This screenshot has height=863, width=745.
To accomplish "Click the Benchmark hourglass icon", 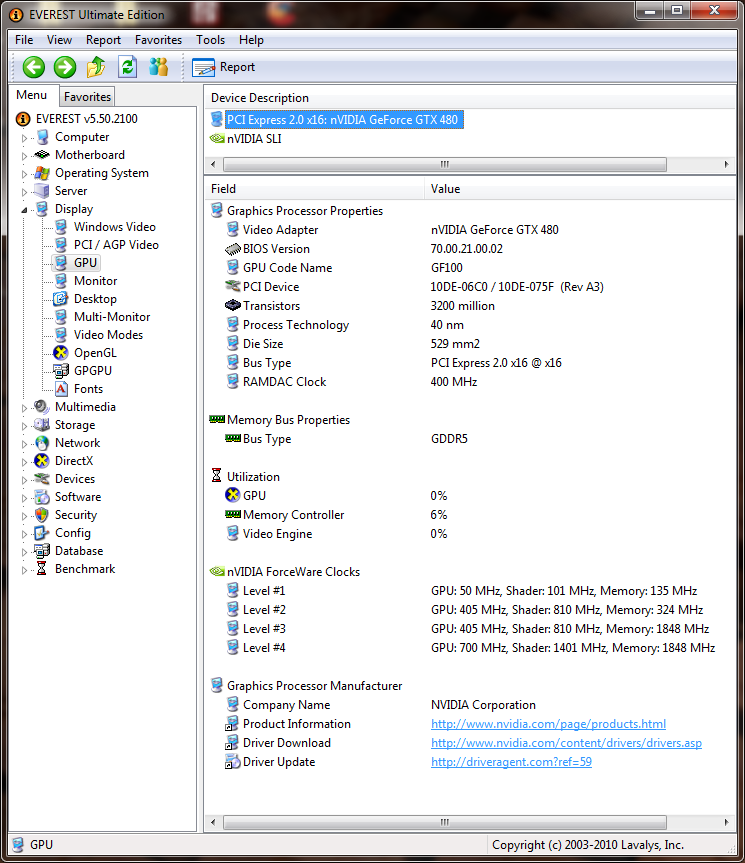I will 41,569.
